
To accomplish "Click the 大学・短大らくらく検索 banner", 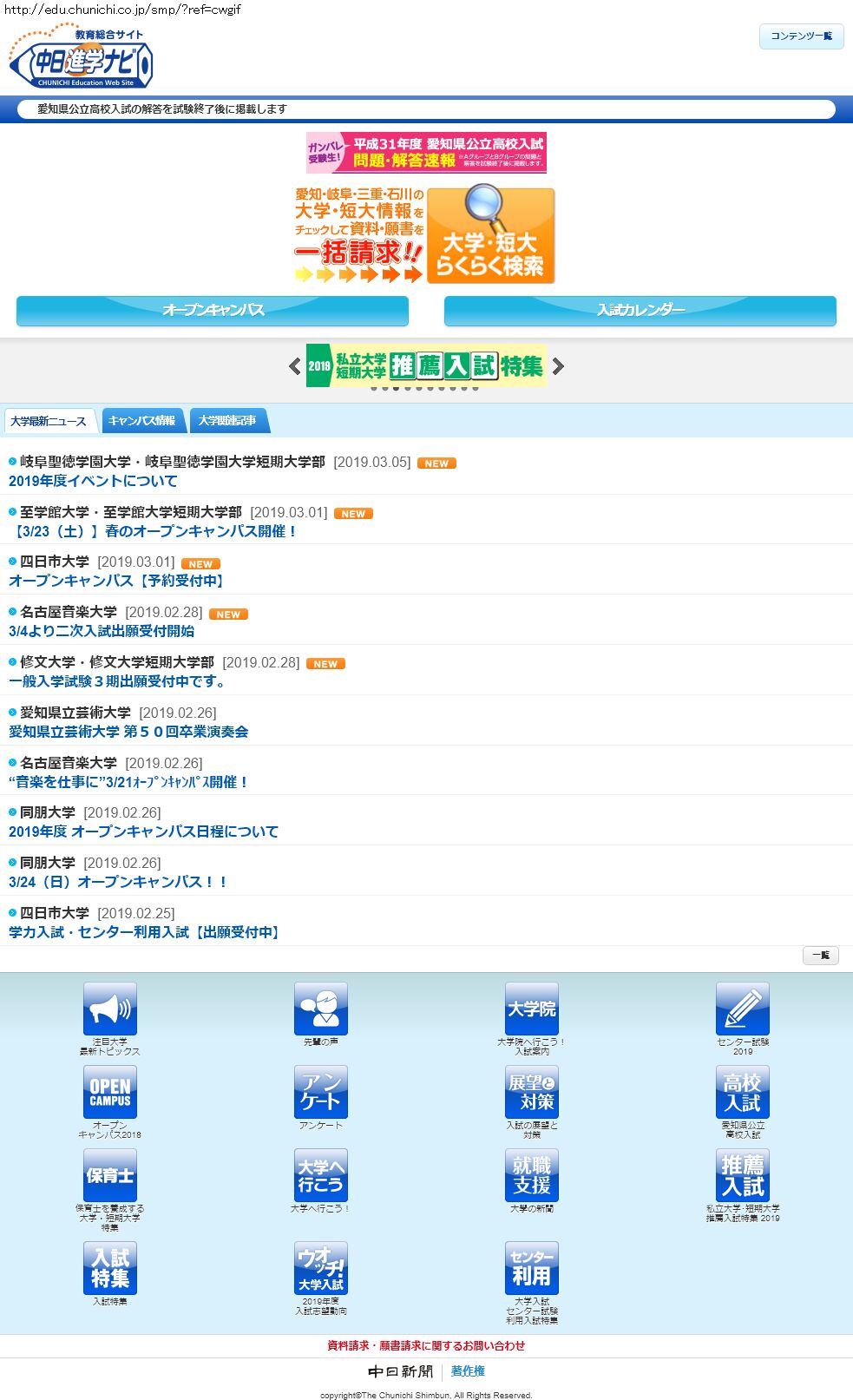I will point(490,235).
